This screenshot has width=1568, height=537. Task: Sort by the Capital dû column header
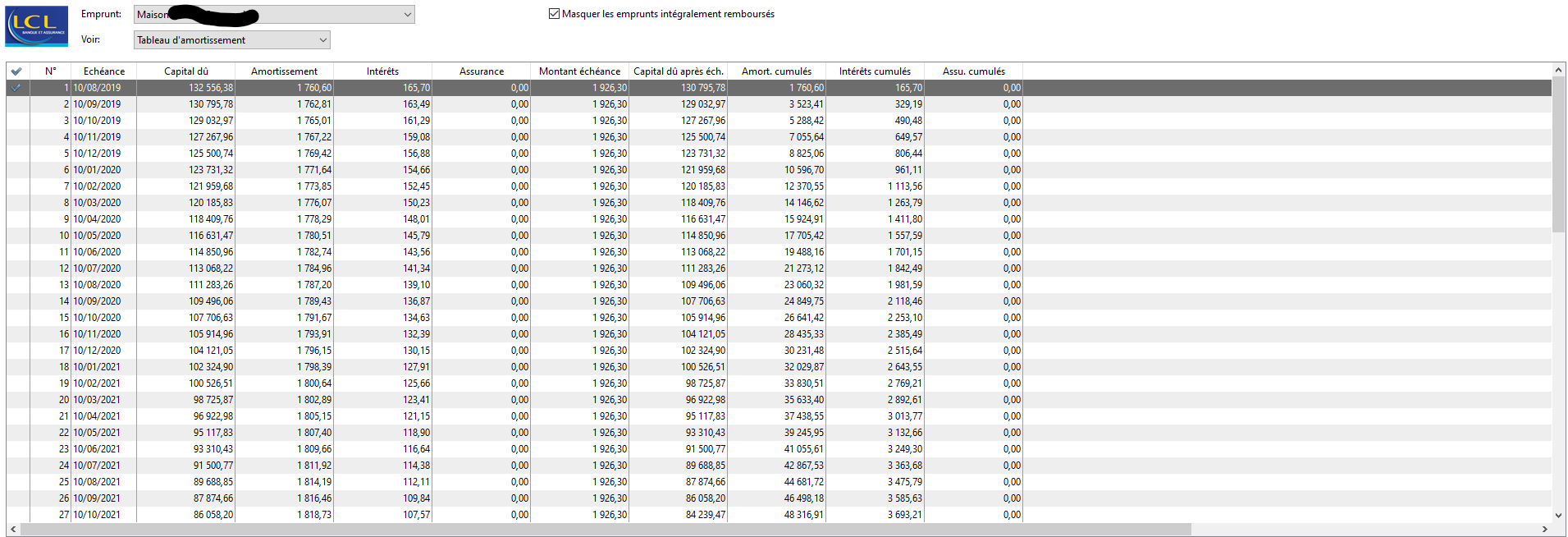coord(186,71)
